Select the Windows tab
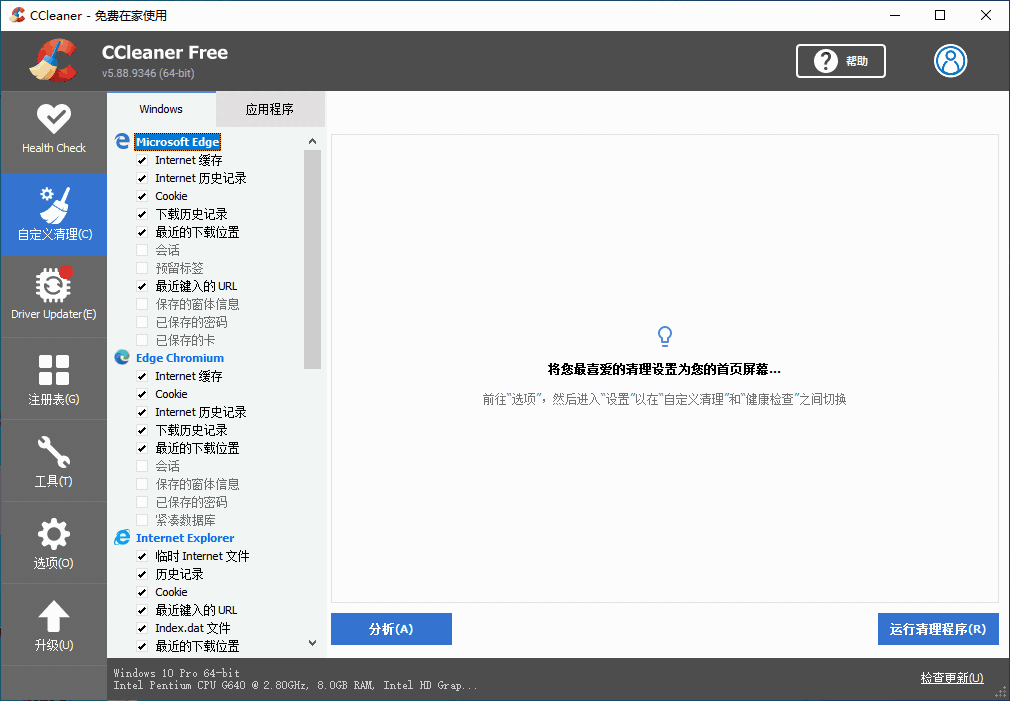Viewport: 1010px width, 701px height. tap(161, 108)
